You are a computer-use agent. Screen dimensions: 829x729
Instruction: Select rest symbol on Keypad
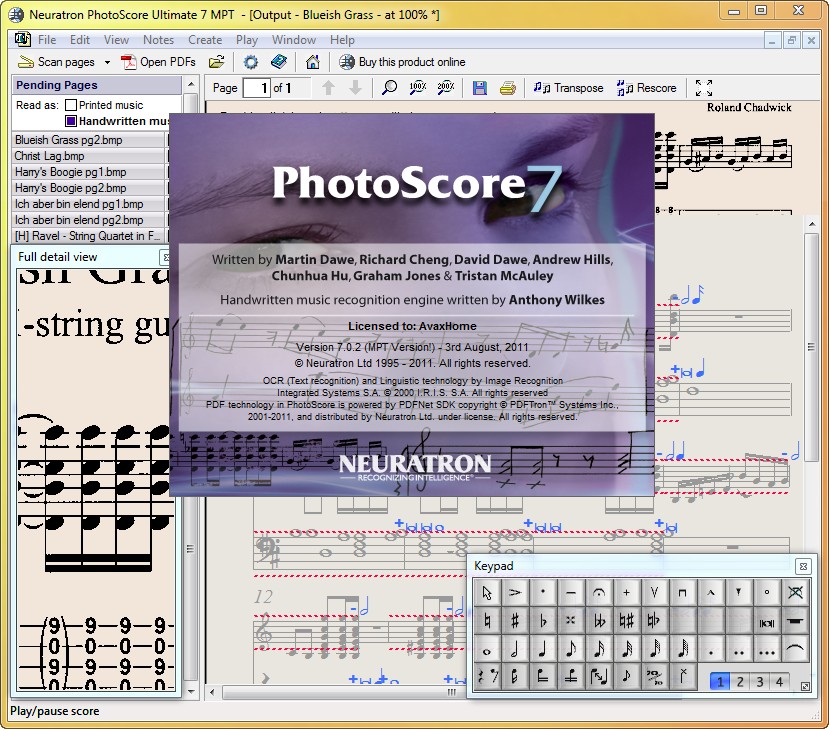tap(487, 677)
